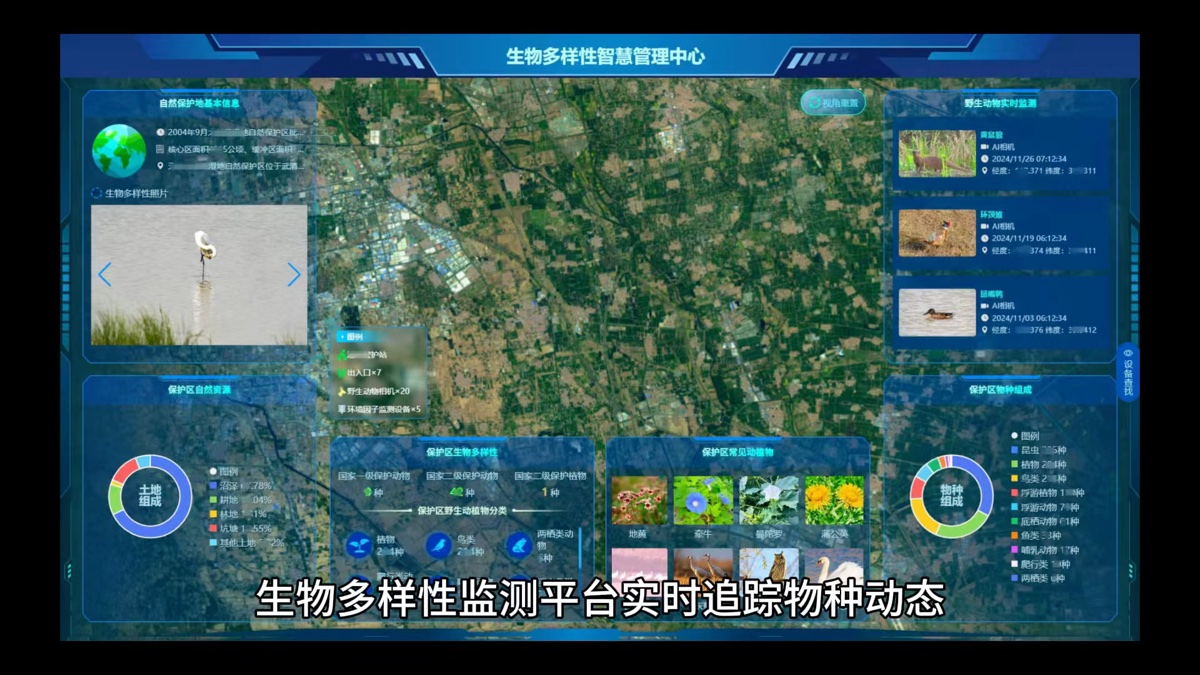The height and width of the screenshot is (675, 1200).
Task: Click the wildlife camera icon in map legend
Action: click(342, 391)
